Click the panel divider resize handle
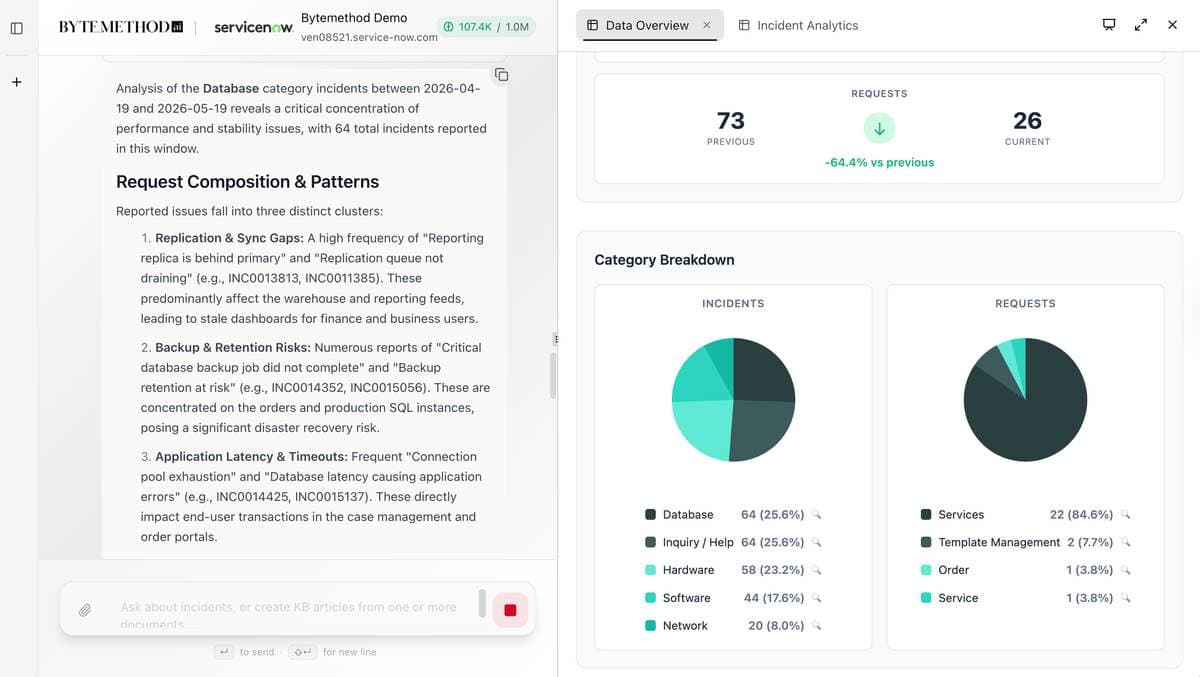The image size is (1200, 677). (557, 340)
